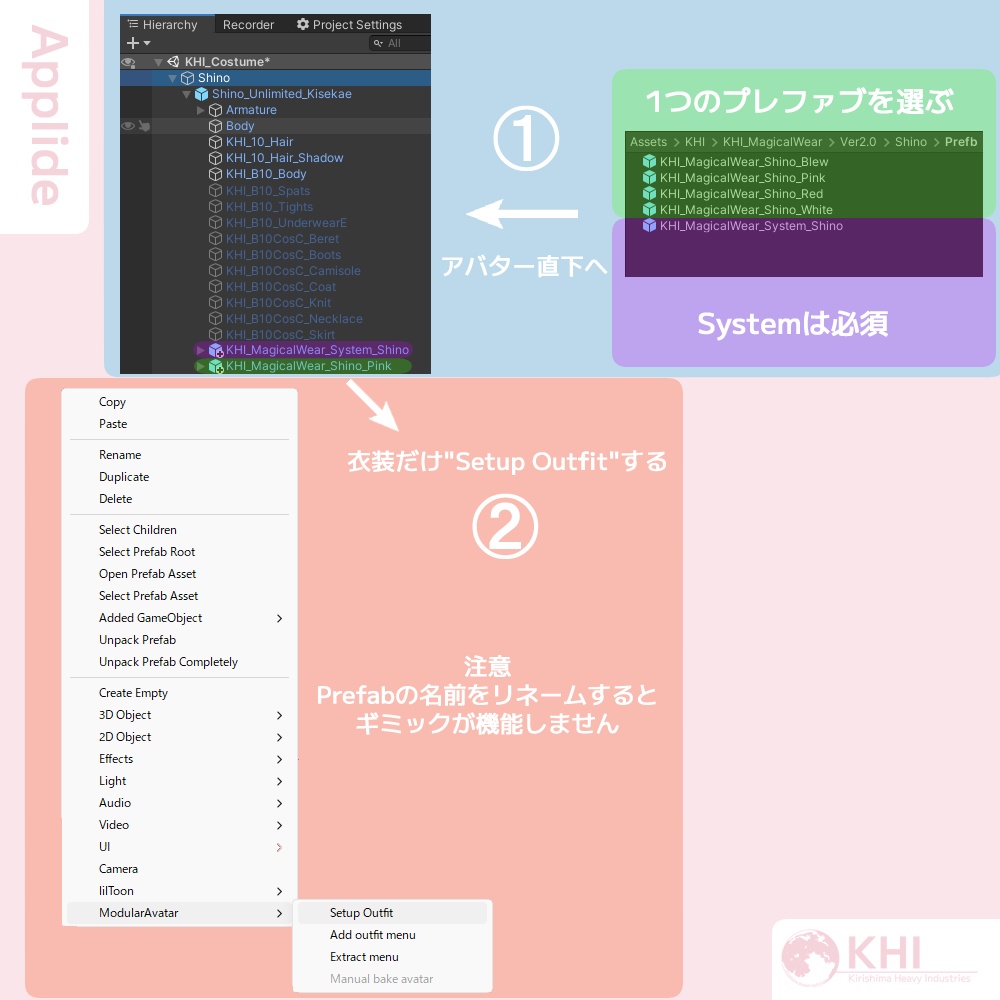Collapse Shino_Unlimited_Kisekae expand arrow
1000x1000 pixels.
click(x=186, y=94)
